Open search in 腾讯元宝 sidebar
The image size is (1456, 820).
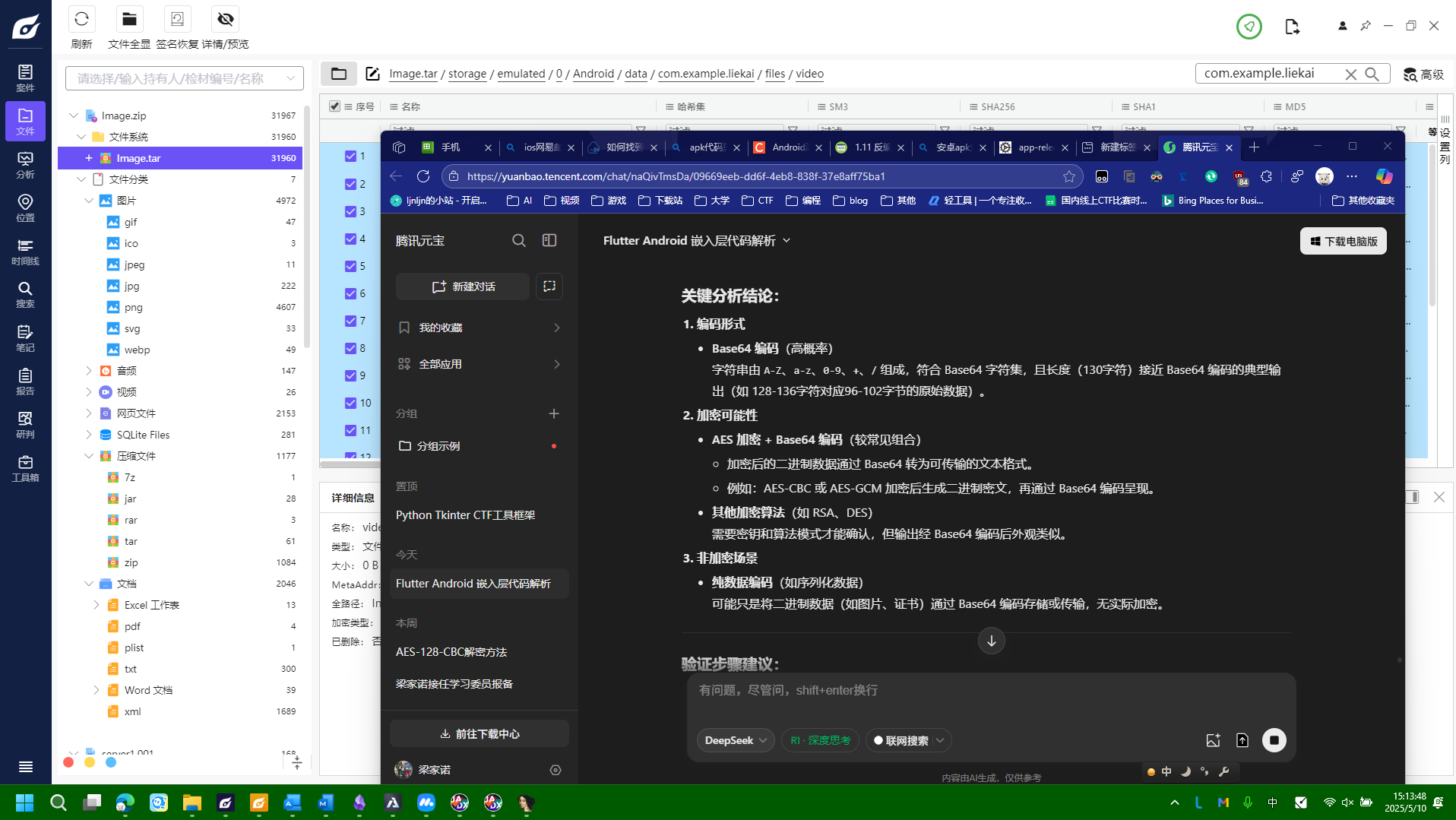[519, 240]
